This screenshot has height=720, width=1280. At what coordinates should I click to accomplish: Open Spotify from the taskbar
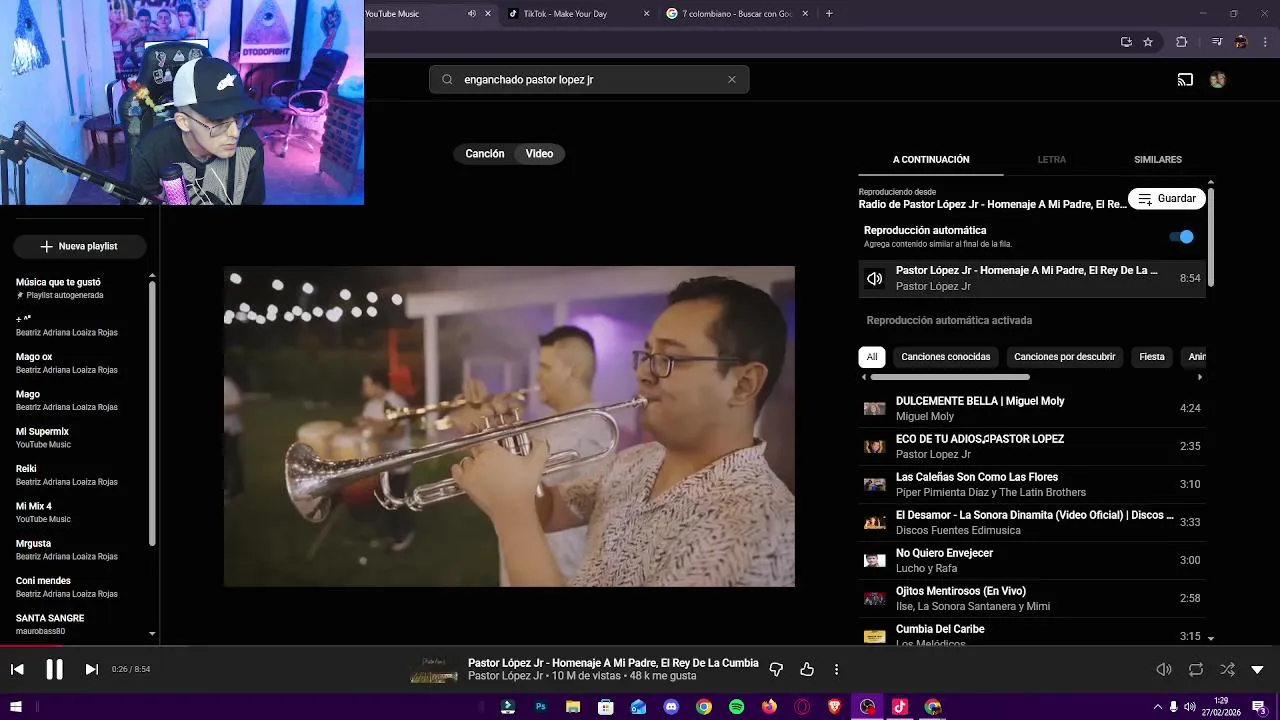(x=737, y=707)
